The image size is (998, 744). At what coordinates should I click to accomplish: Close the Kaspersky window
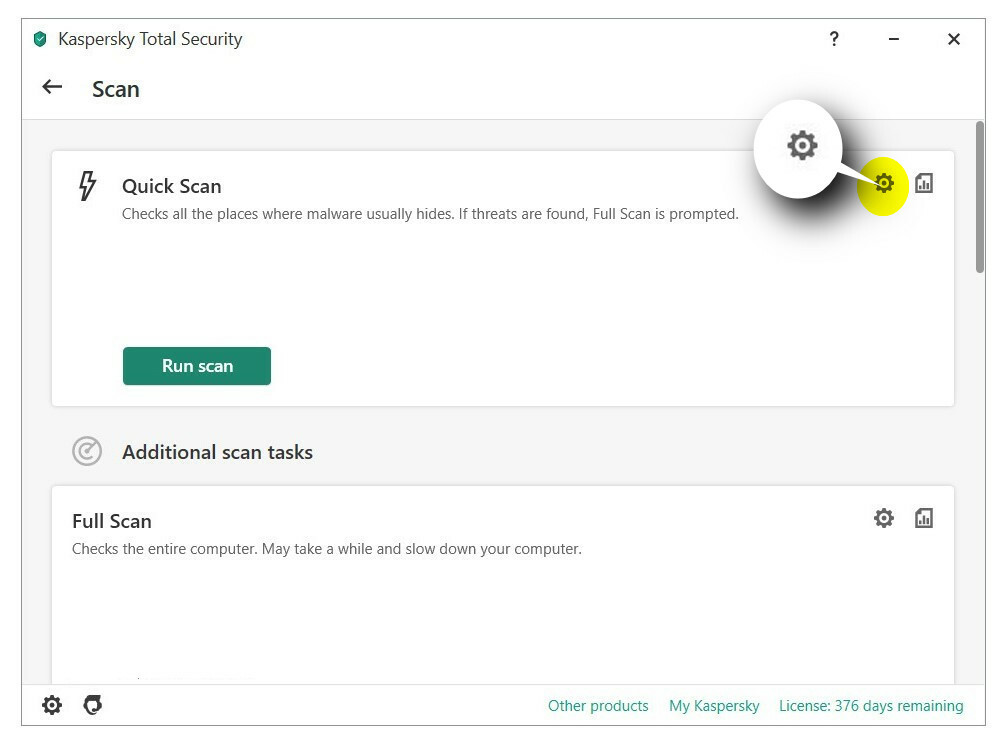[x=953, y=39]
